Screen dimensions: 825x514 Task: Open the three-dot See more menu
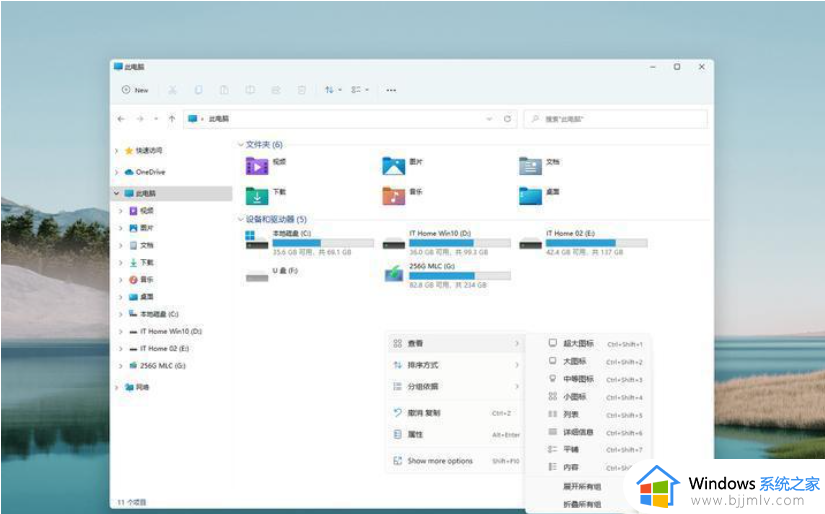pyautogui.click(x=391, y=90)
